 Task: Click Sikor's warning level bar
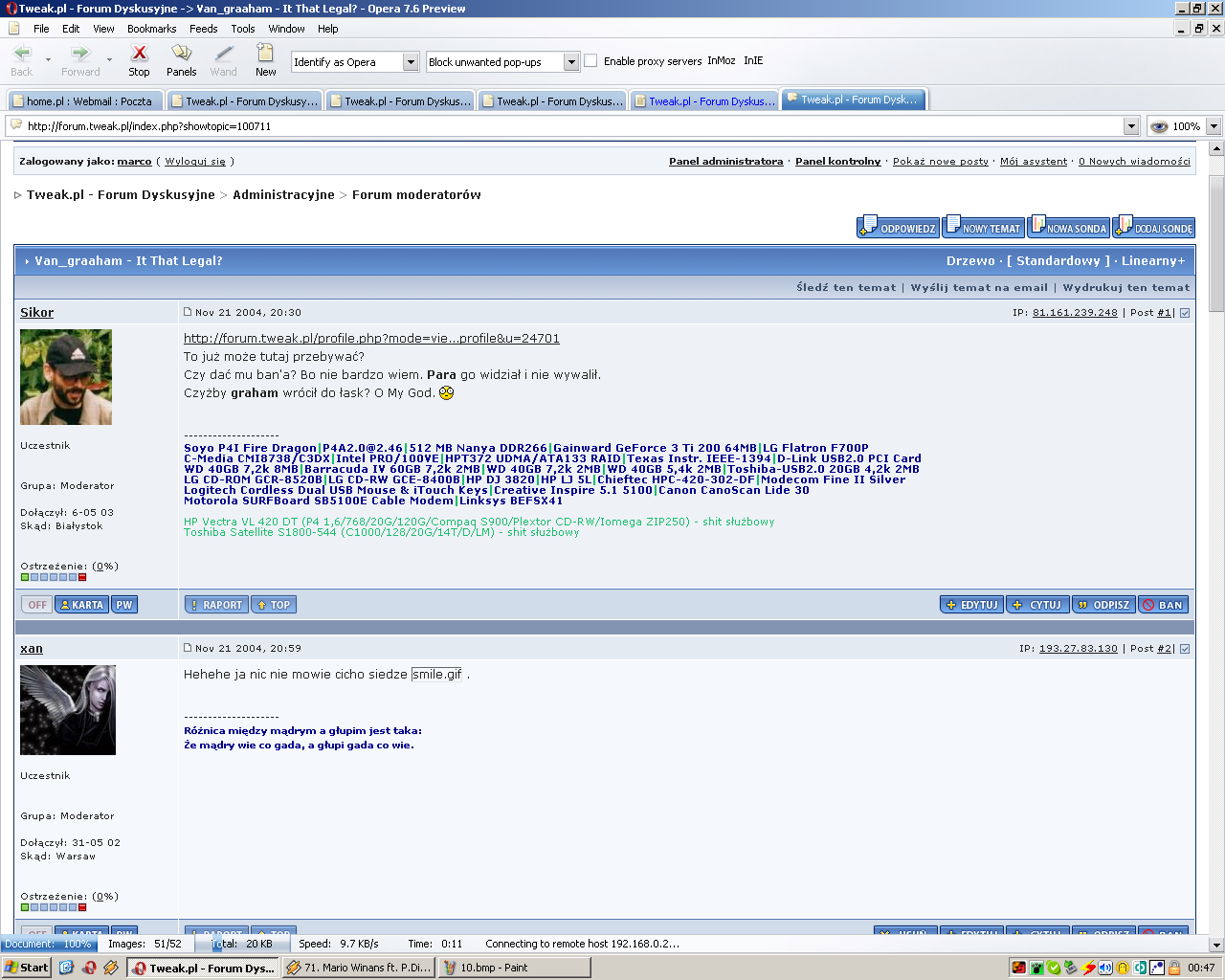pyautogui.click(x=54, y=577)
